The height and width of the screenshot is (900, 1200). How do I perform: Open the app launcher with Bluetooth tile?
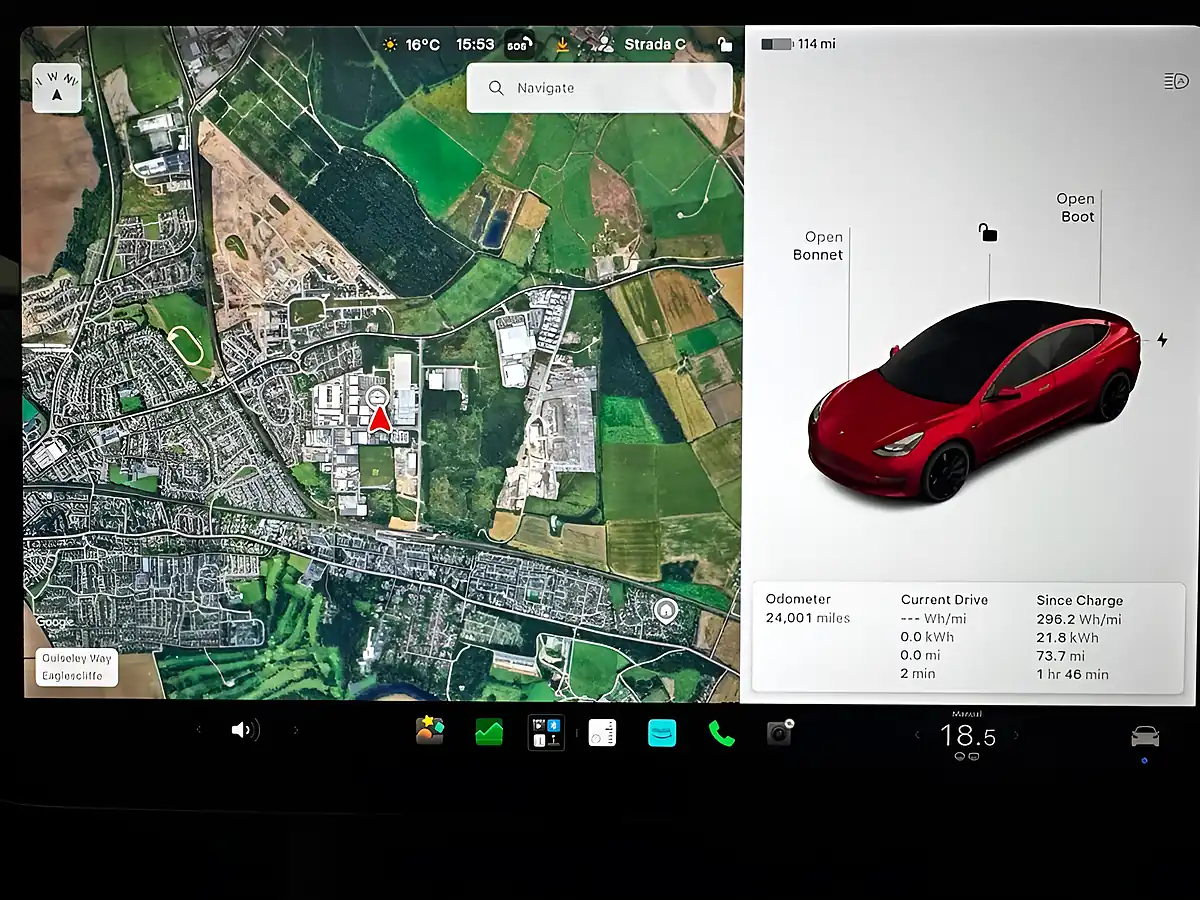[546, 733]
